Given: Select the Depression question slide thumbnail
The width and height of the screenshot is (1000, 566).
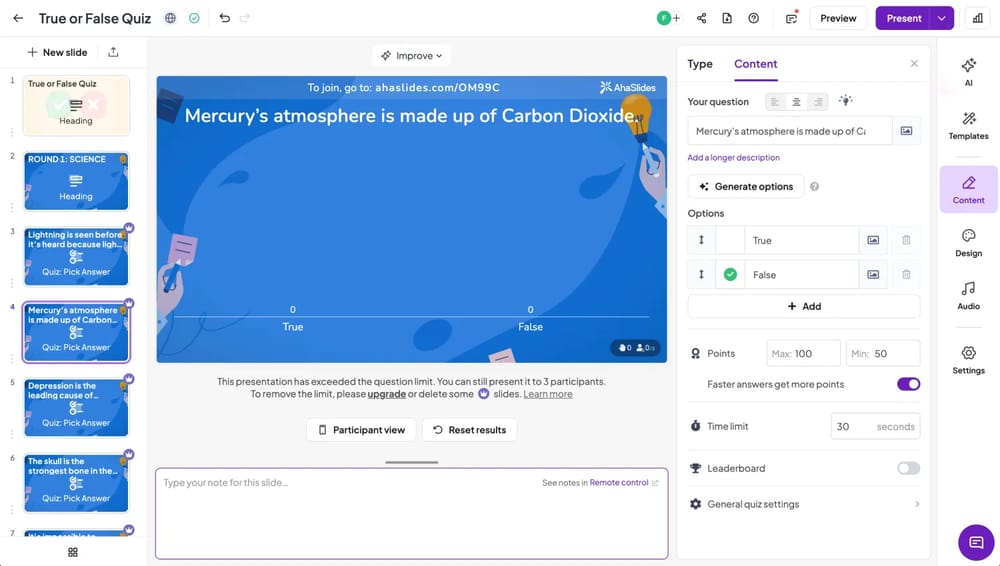Looking at the screenshot, I should [76, 407].
